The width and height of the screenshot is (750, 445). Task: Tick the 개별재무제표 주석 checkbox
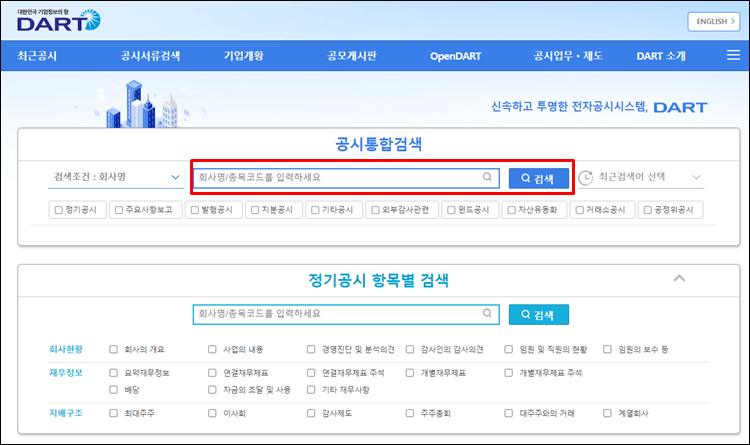(508, 373)
